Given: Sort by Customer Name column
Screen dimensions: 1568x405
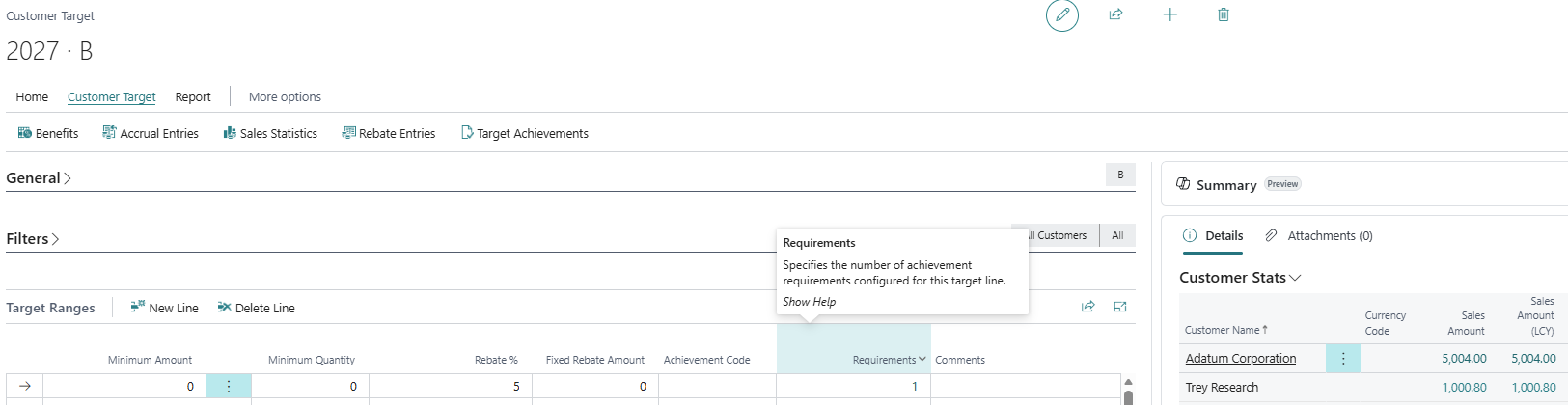Looking at the screenshot, I should [x=1225, y=330].
